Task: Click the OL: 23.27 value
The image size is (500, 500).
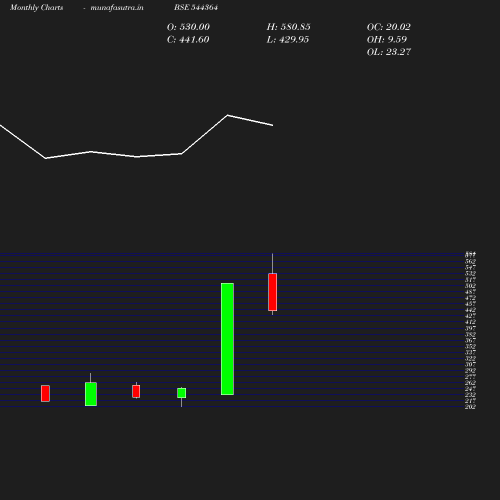Action: 389,52
